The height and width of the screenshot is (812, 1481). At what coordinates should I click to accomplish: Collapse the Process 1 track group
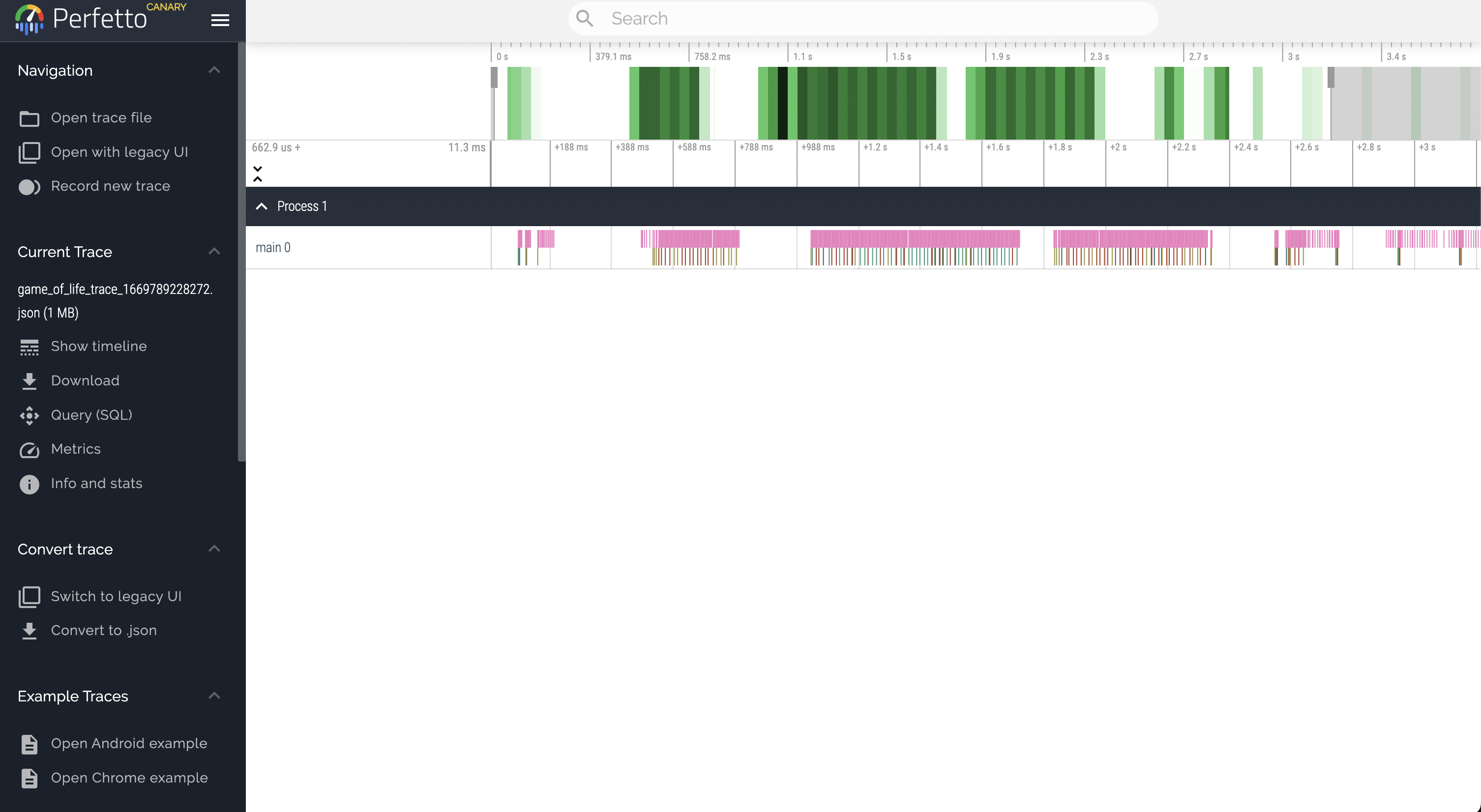(262, 206)
